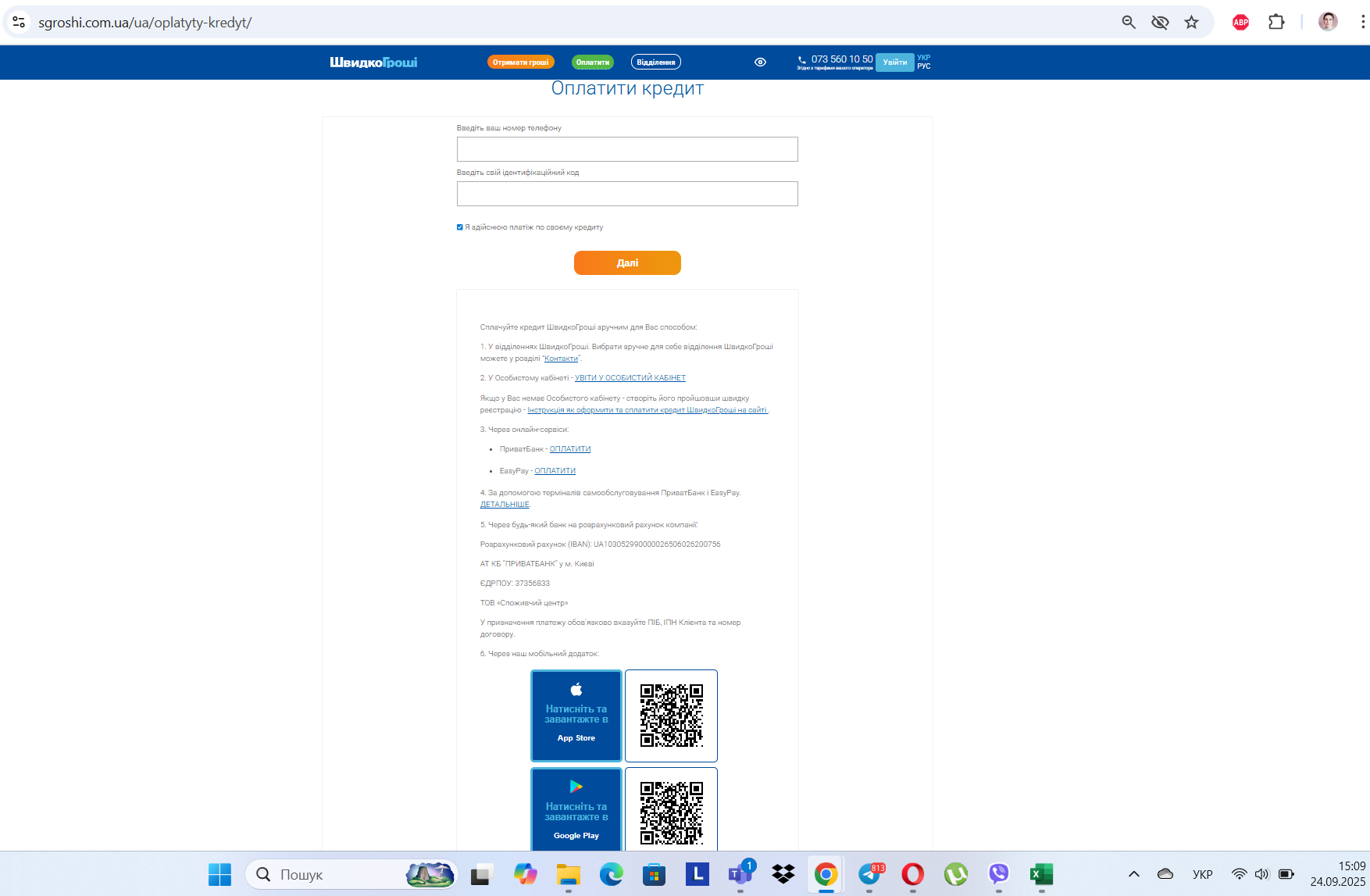The height and width of the screenshot is (896, 1370).
Task: Select the IBAN text UA103052990000026506026200756
Action: point(657,544)
